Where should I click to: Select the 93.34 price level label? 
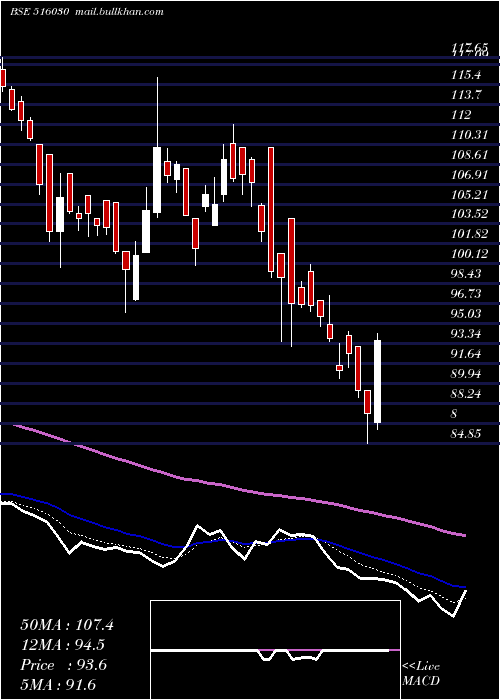(467, 333)
